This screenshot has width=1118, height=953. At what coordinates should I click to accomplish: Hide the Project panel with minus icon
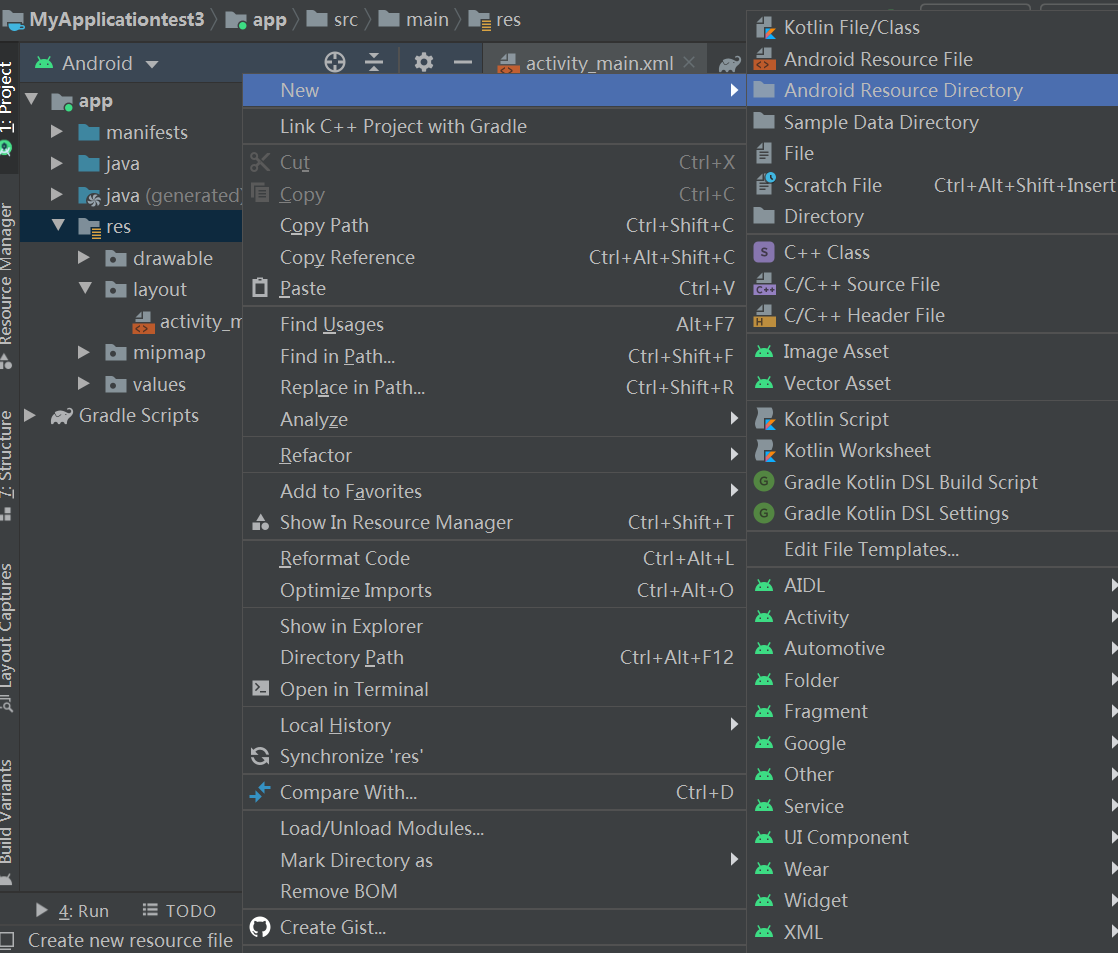pos(461,61)
